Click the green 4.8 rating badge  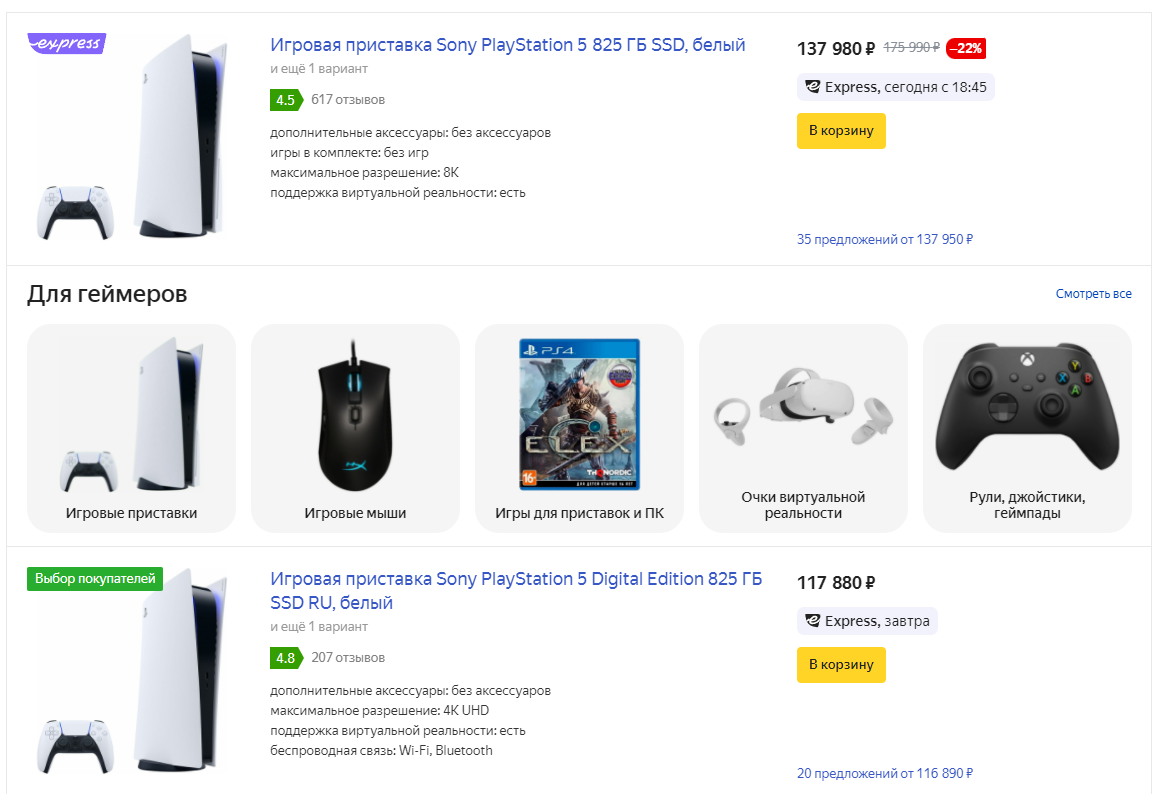(285, 658)
